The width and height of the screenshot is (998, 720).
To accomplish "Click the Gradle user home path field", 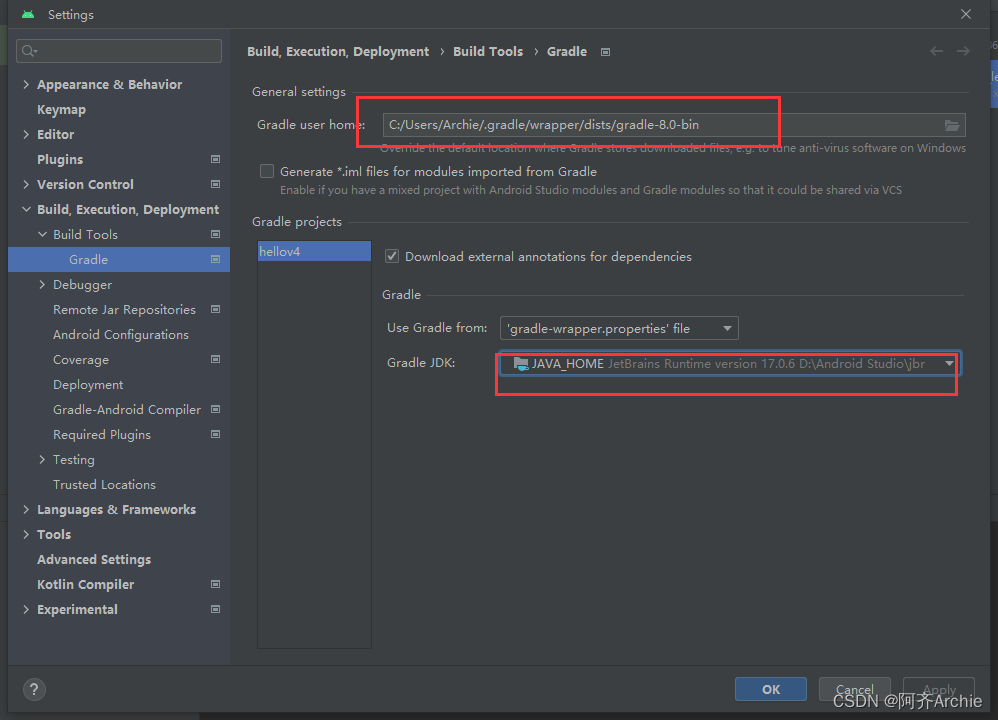I will tap(674, 125).
